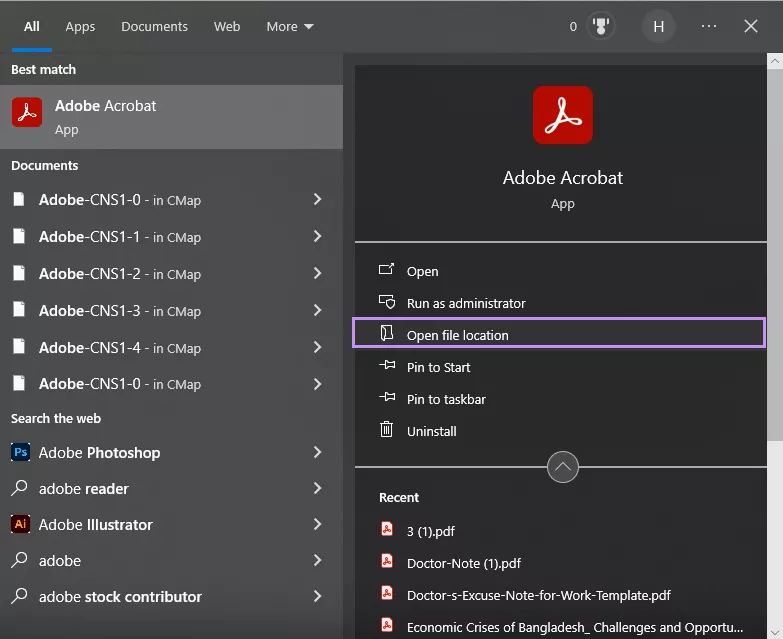The image size is (783, 639).
Task: Open the three-dot options menu
Action: click(709, 27)
